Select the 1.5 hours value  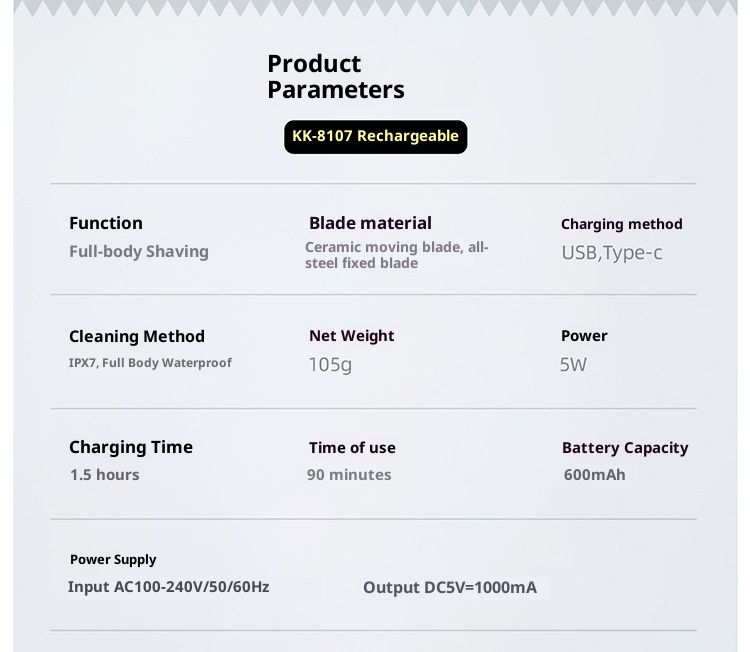pos(105,475)
